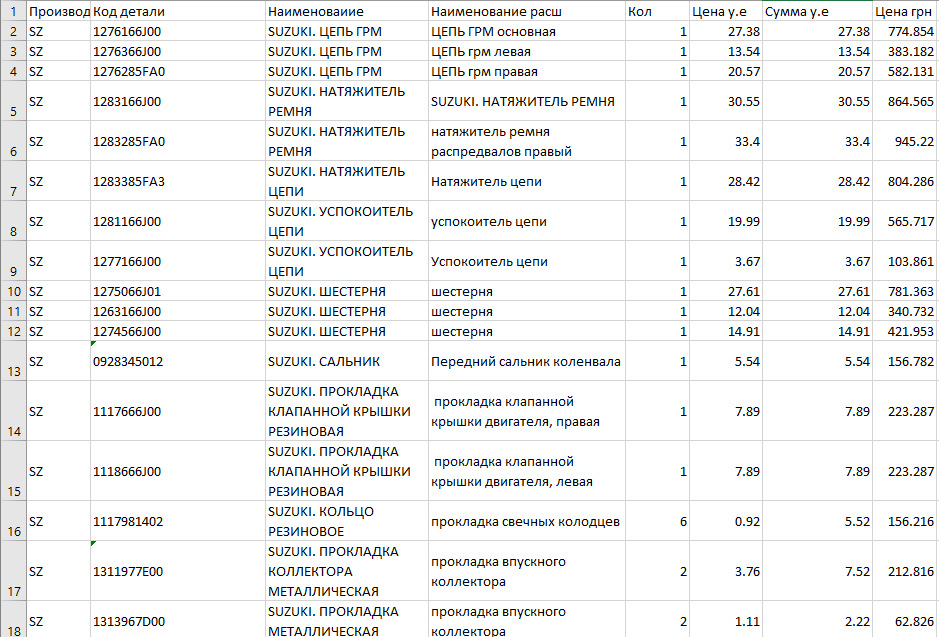Click 'ЦЕПЬ грм правая' cell

pos(527,71)
